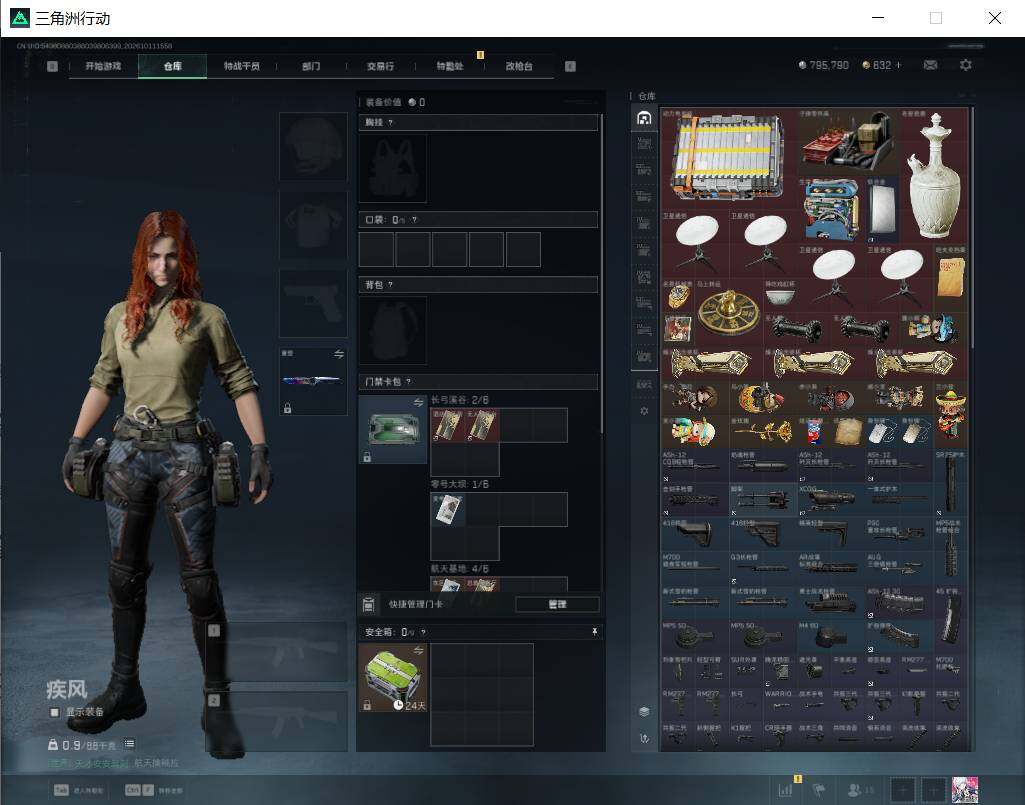Click the gear icon below the warehouse sidebar tabs
This screenshot has height=805, width=1025.
click(644, 411)
